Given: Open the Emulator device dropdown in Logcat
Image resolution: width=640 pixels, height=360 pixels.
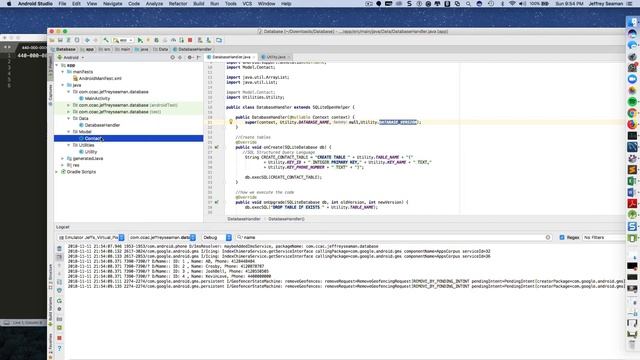Looking at the screenshot, I should coord(91,237).
